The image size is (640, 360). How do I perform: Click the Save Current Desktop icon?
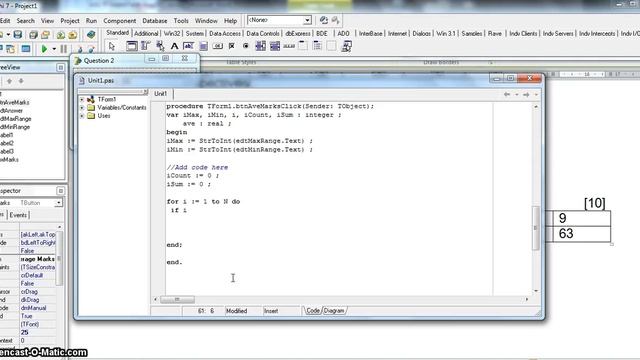pos(324,20)
